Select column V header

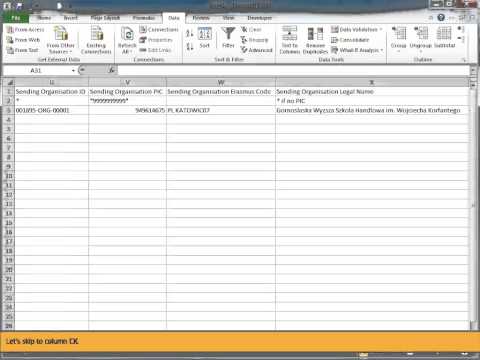point(127,82)
